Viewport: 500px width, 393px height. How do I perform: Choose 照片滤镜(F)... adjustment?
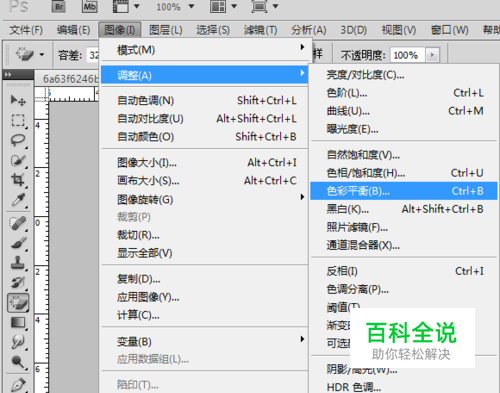pyautogui.click(x=404, y=227)
